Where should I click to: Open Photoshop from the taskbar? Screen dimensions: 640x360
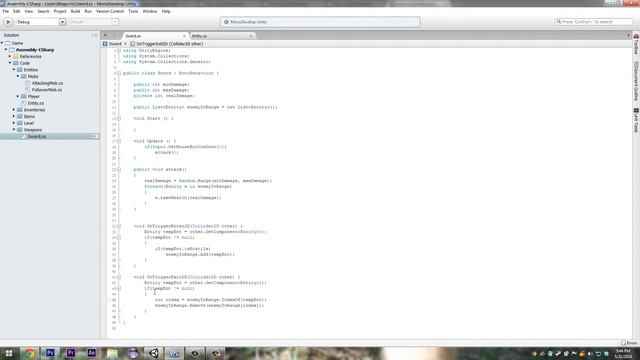pyautogui.click(x=50, y=353)
